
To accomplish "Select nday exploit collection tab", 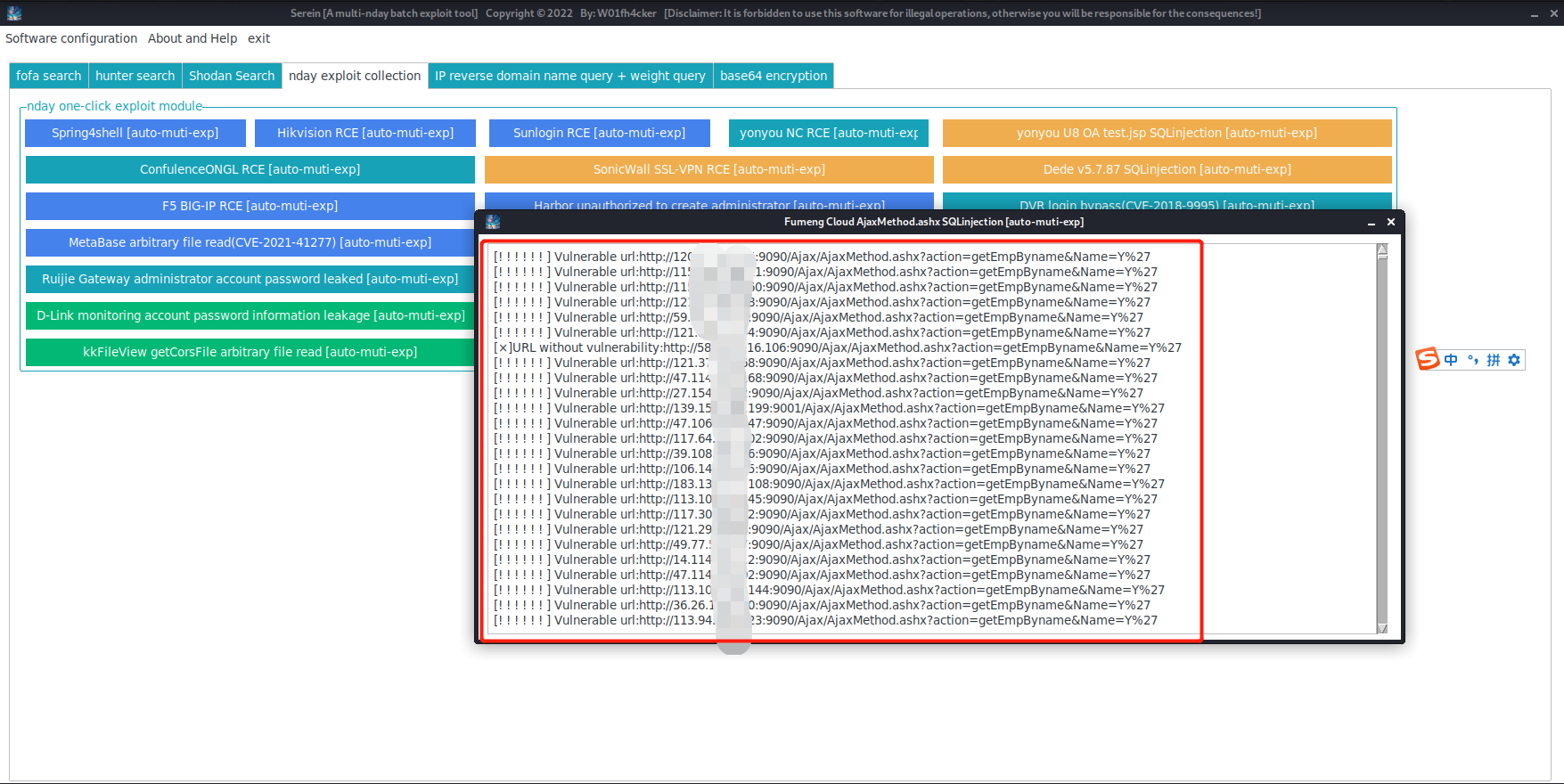I will (x=355, y=76).
